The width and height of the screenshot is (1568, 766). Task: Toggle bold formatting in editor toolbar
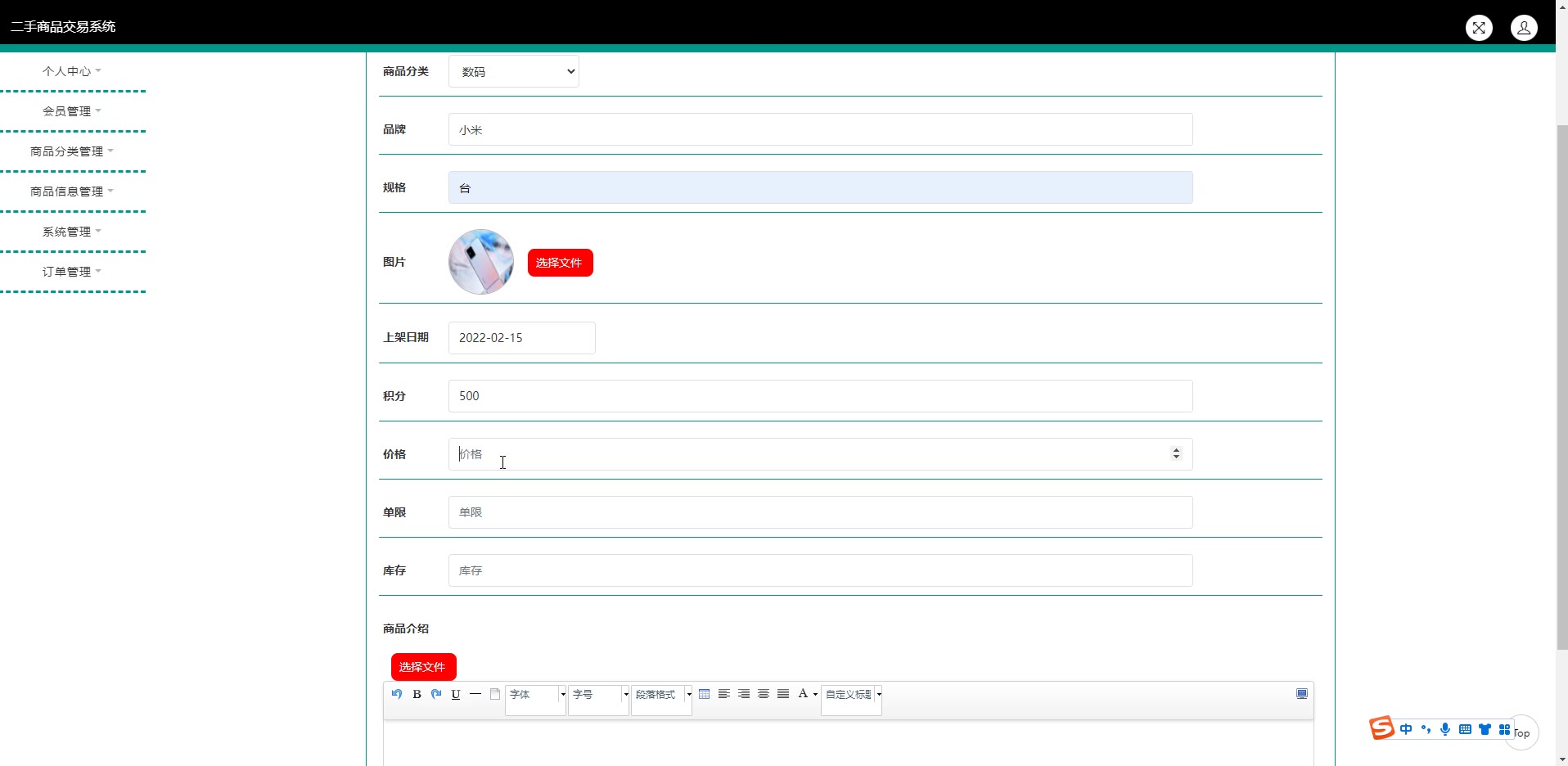[x=417, y=694]
